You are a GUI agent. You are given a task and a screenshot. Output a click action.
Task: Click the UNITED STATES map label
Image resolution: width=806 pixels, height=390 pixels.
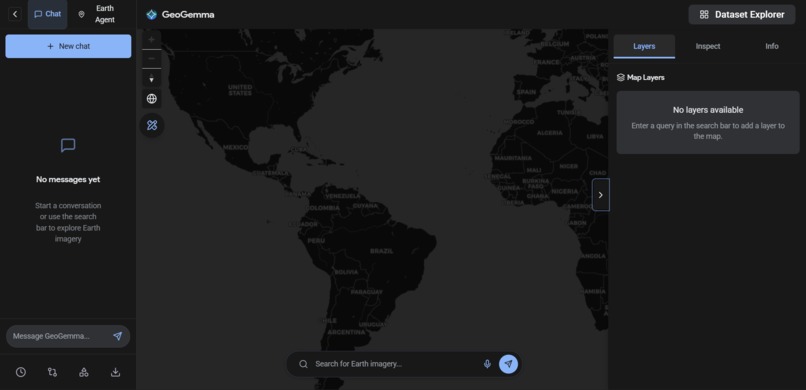pos(240,90)
